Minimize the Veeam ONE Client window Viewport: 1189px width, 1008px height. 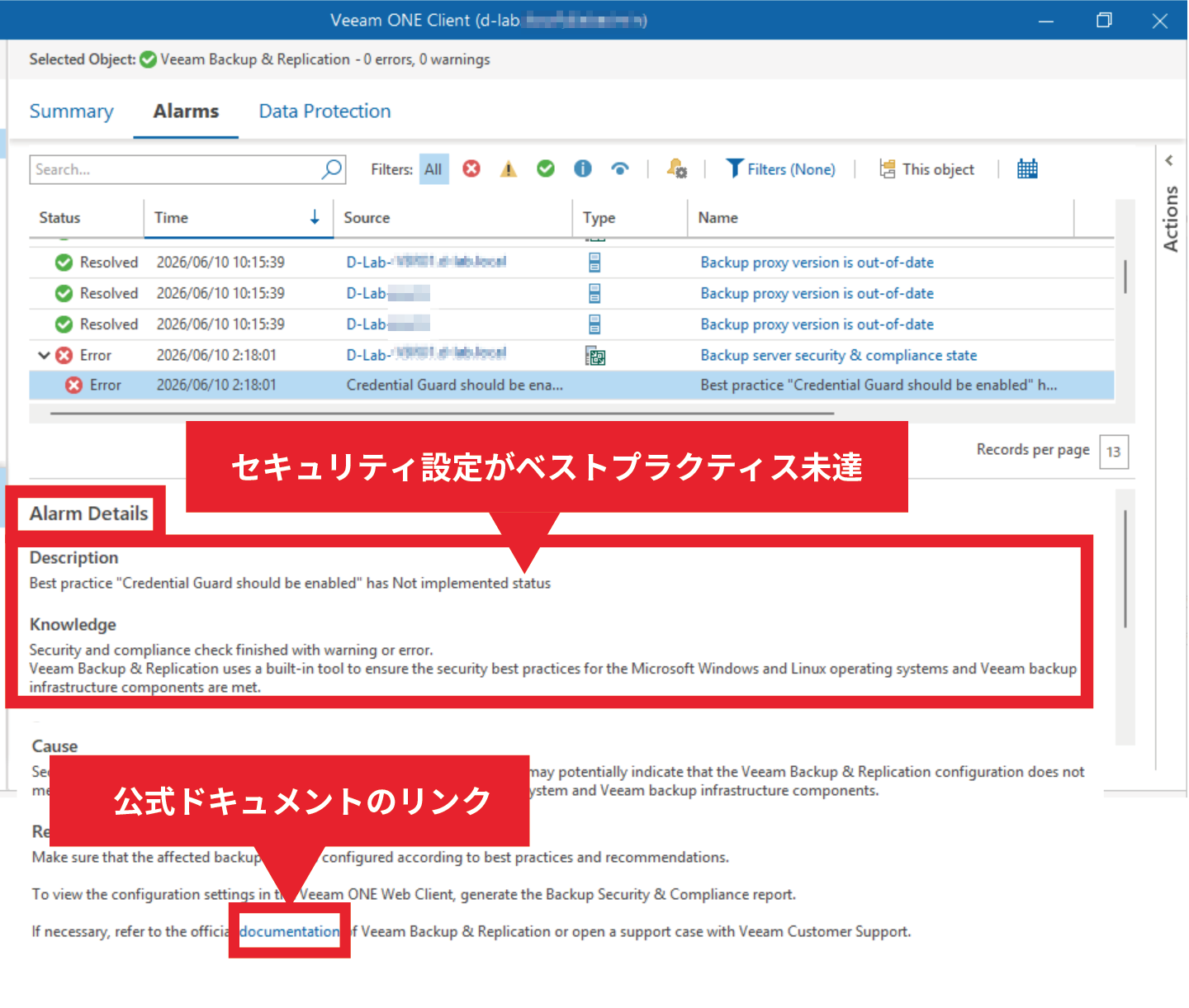[x=1046, y=21]
